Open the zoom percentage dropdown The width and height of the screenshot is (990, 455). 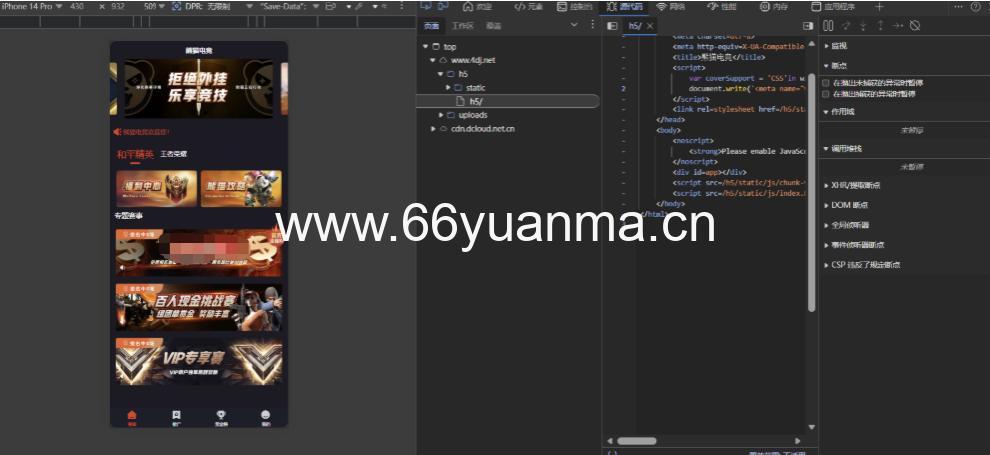click(x=154, y=6)
